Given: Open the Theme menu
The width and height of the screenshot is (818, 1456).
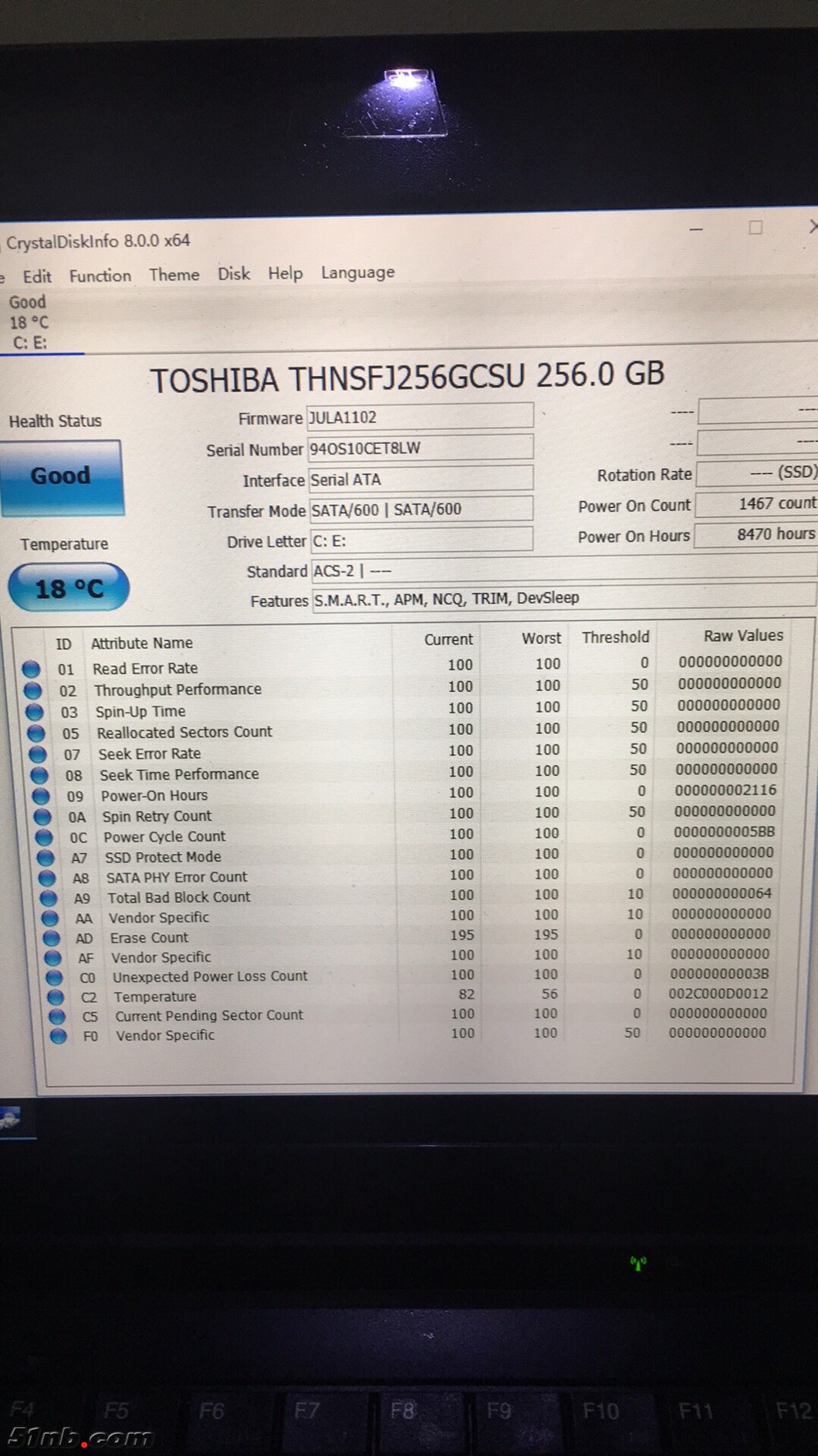Looking at the screenshot, I should [174, 275].
